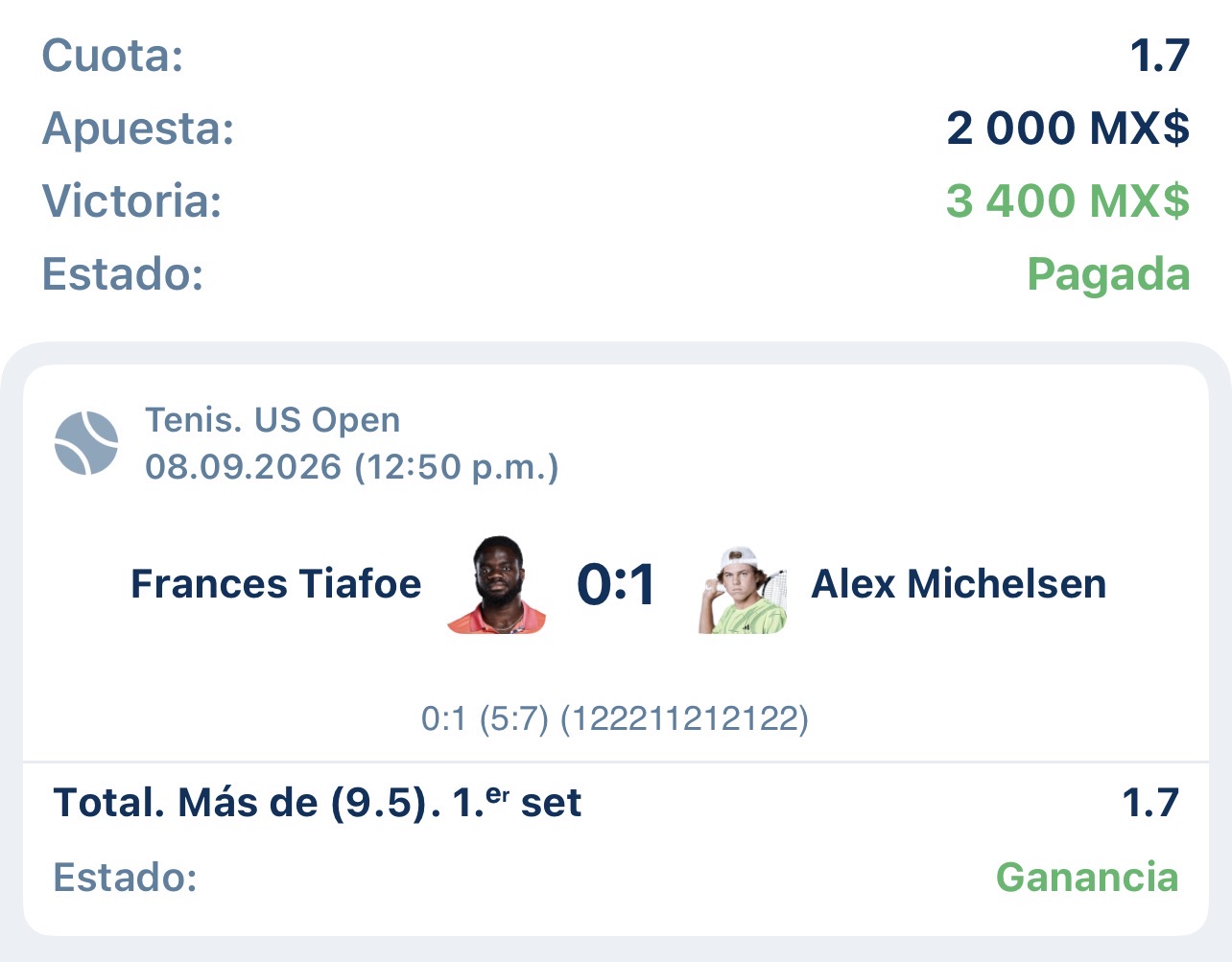
Task: Select the Apuesta label
Action: point(138,129)
